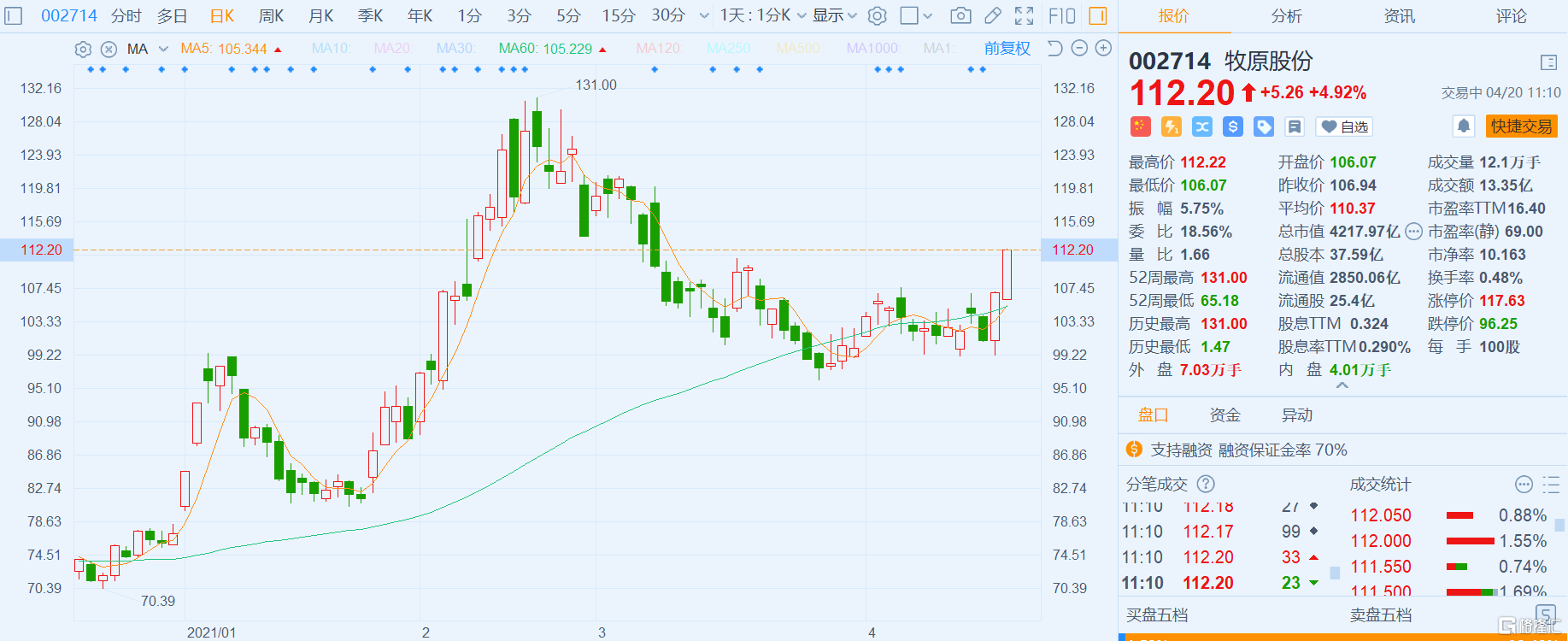
Task: Select the 15分 chart period
Action: 619,15
